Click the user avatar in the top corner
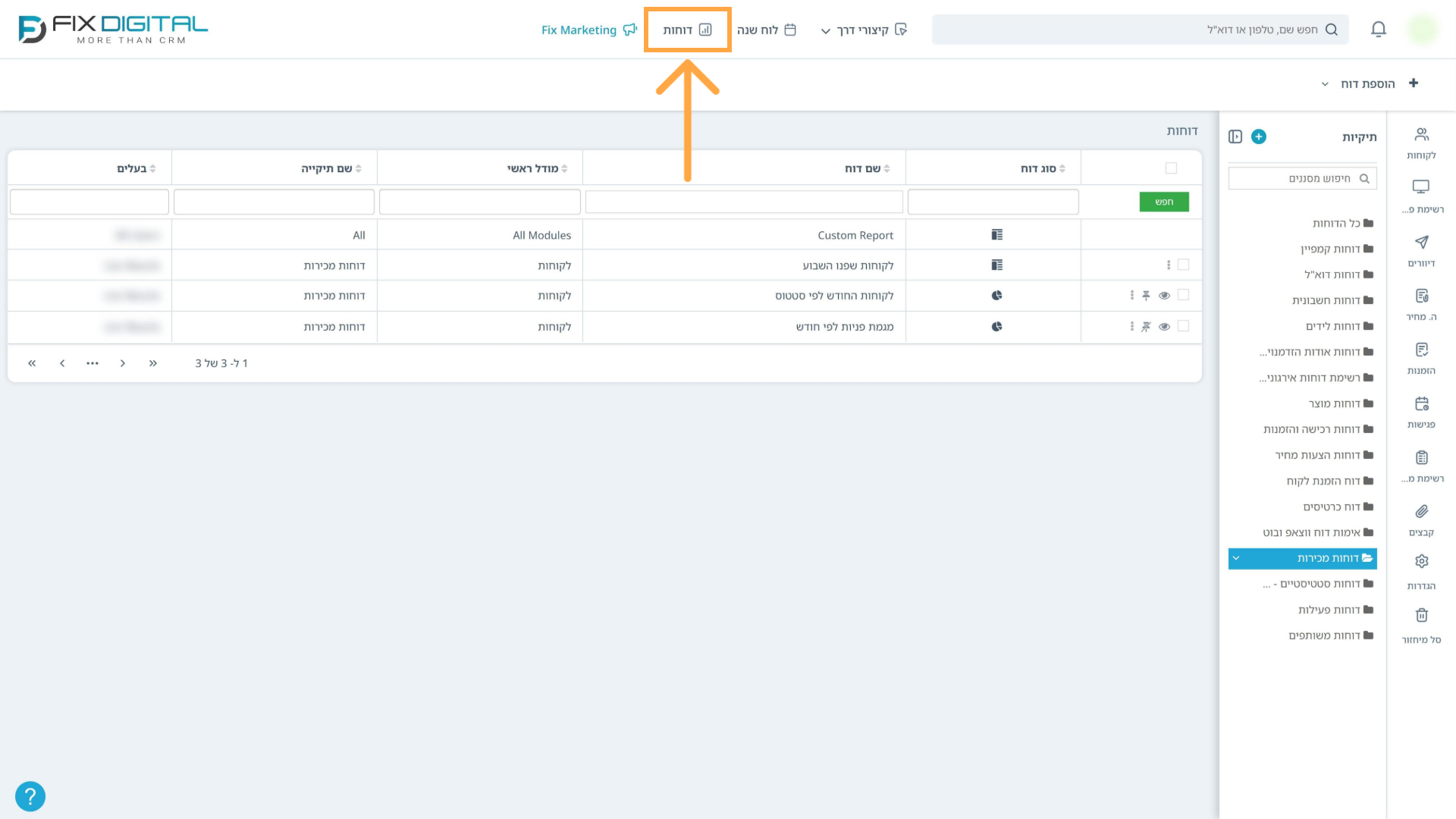This screenshot has width=1456, height=819. coord(1422,30)
